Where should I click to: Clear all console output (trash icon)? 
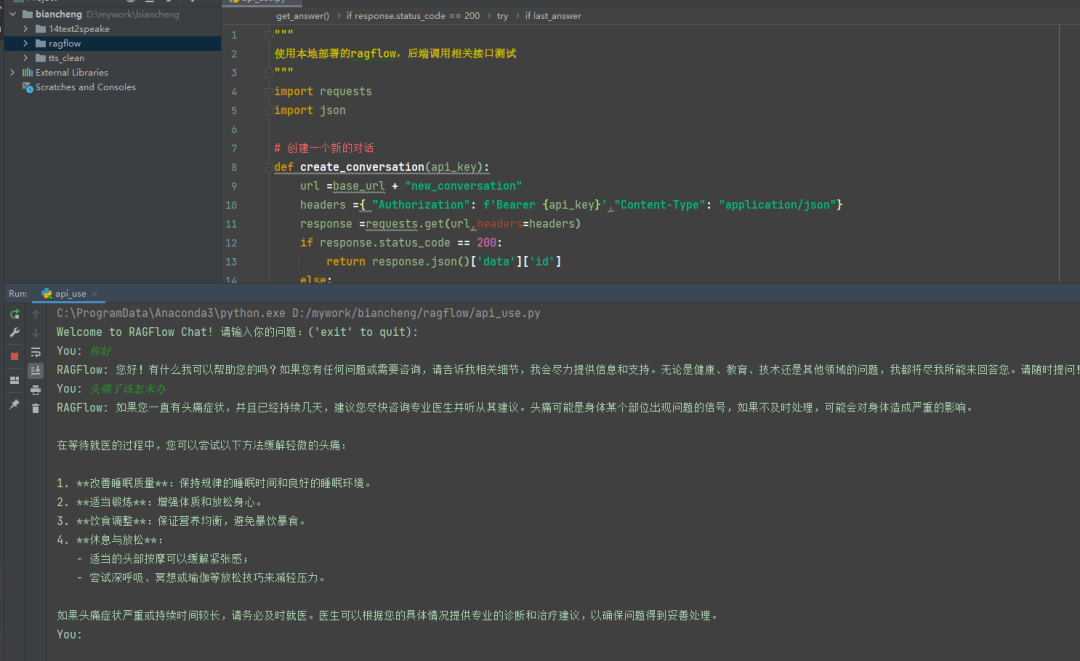point(36,408)
